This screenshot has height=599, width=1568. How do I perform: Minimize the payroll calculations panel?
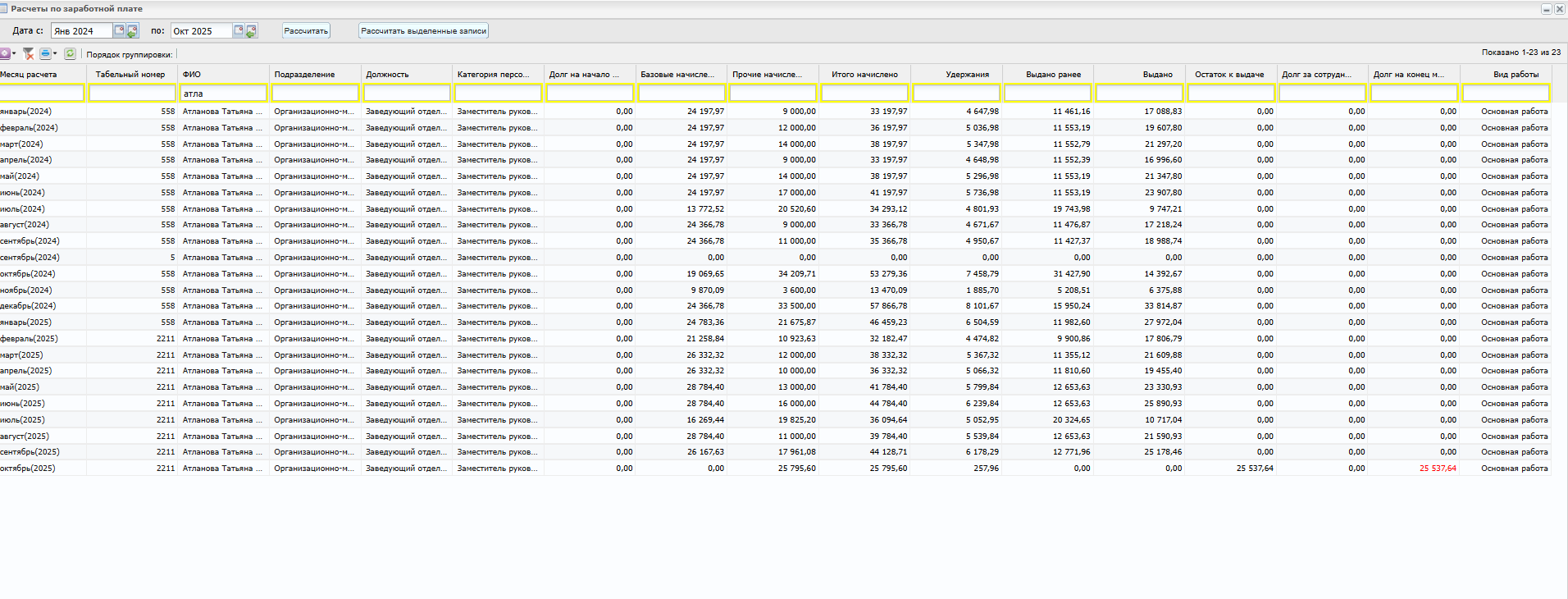1547,9
